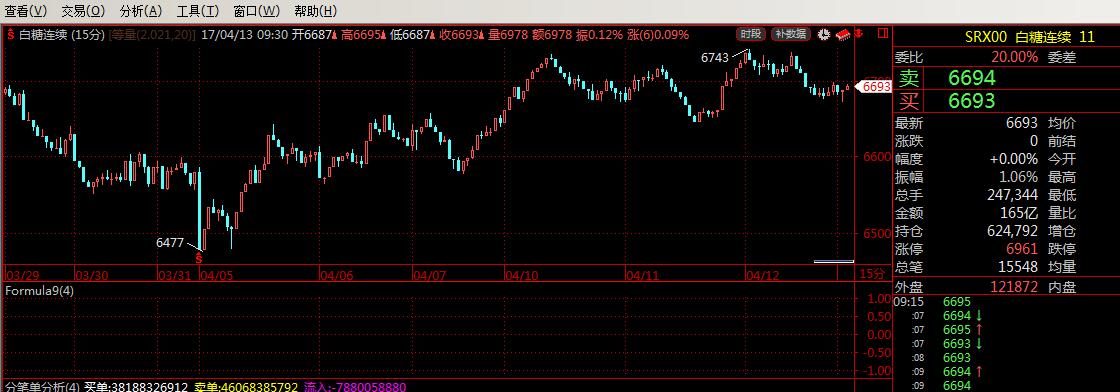Open the 窗口(W) menu
Screen dimensions: 1120x392
pos(256,11)
